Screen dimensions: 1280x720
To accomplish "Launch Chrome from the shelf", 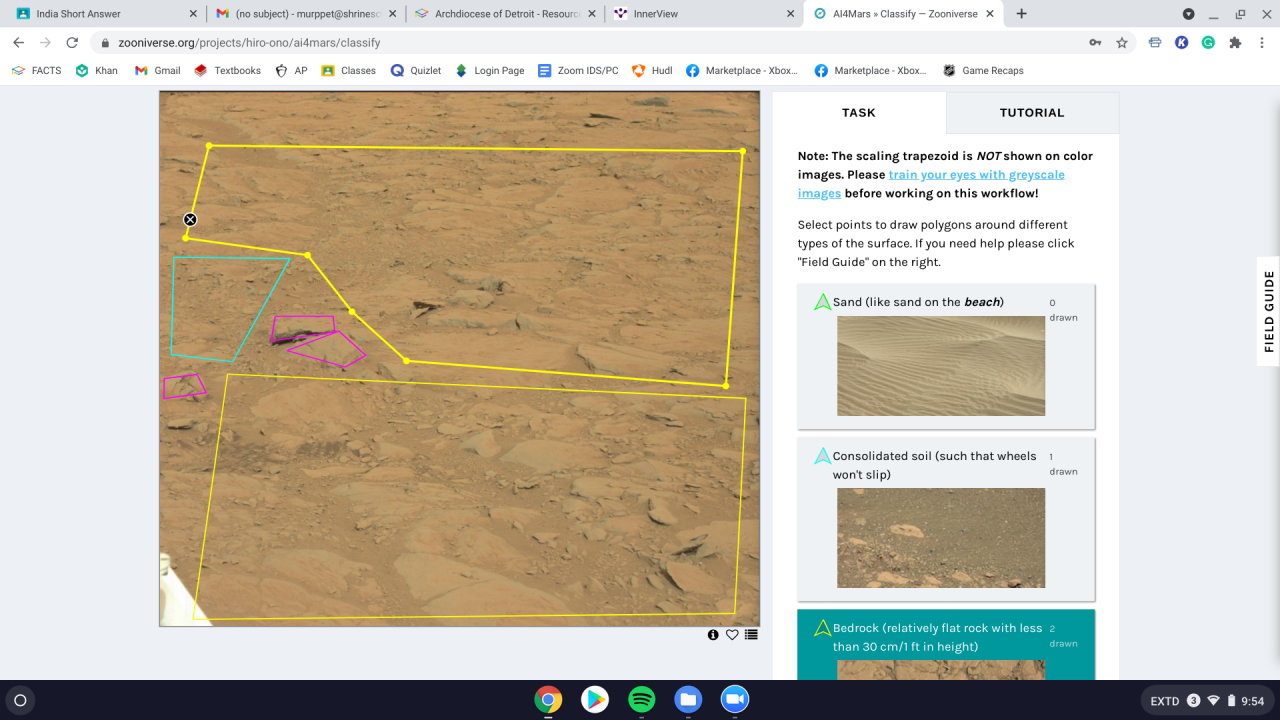I will [x=548, y=700].
